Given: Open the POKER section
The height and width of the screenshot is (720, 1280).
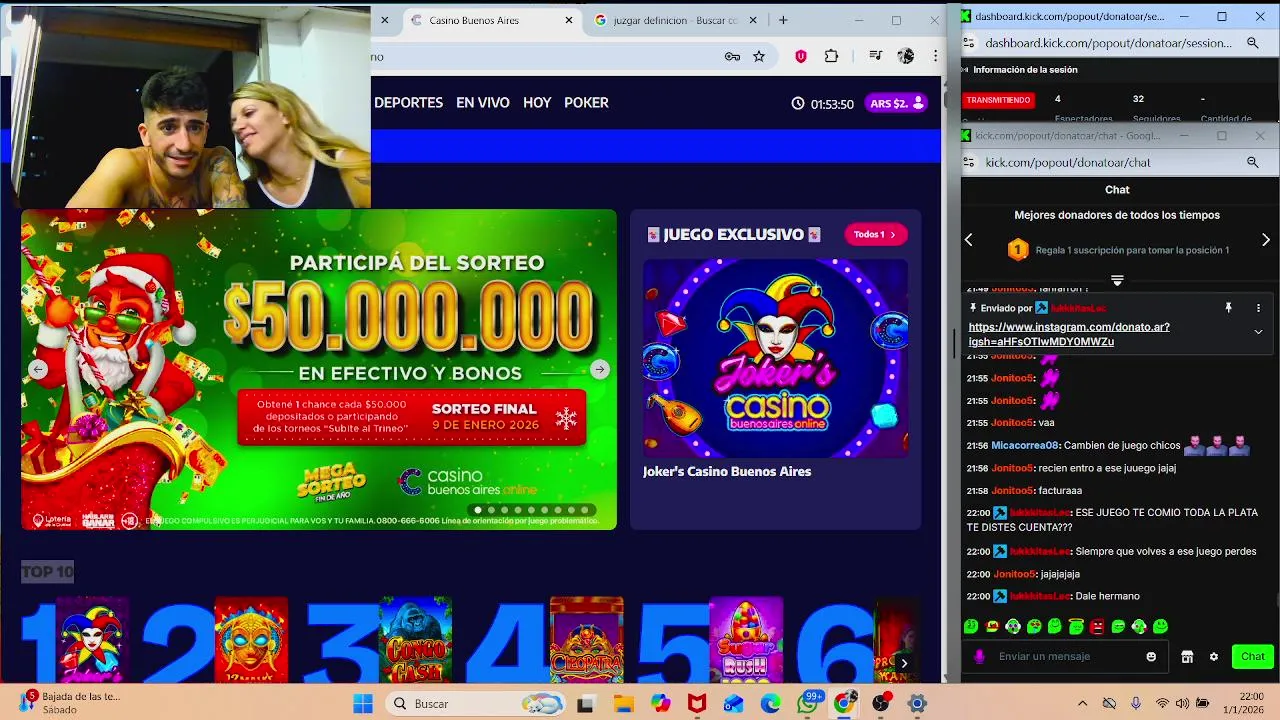Looking at the screenshot, I should click(x=586, y=103).
